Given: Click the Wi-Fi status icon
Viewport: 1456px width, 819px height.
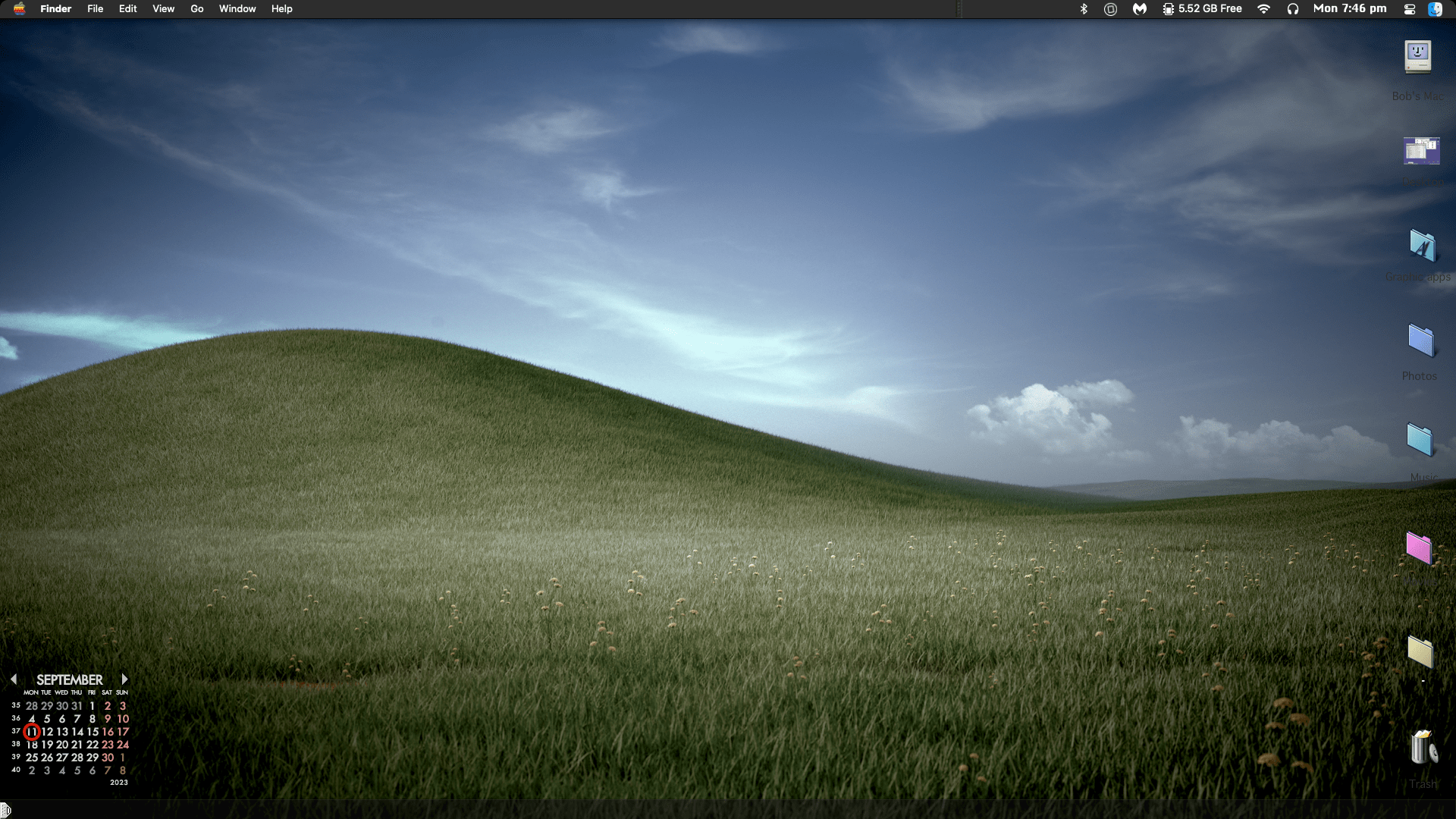Looking at the screenshot, I should point(1263,9).
